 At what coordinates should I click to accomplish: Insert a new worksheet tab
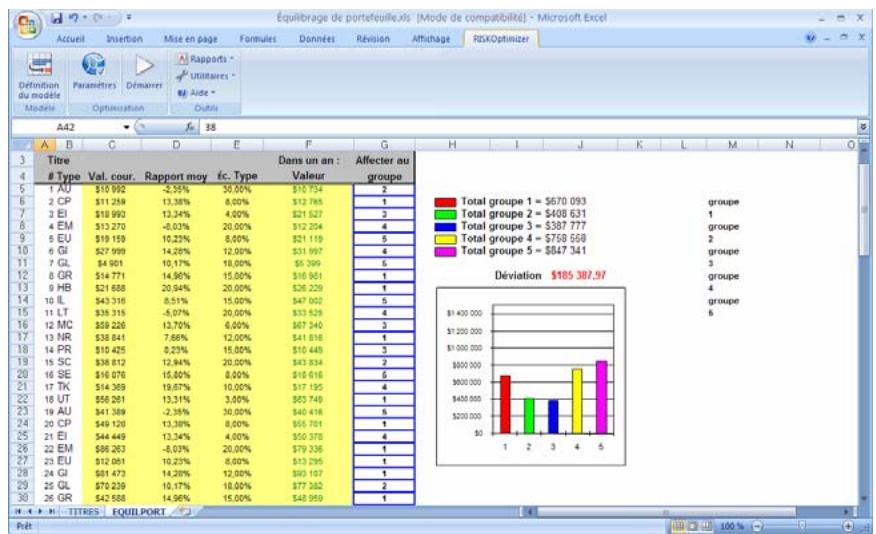pyautogui.click(x=185, y=511)
